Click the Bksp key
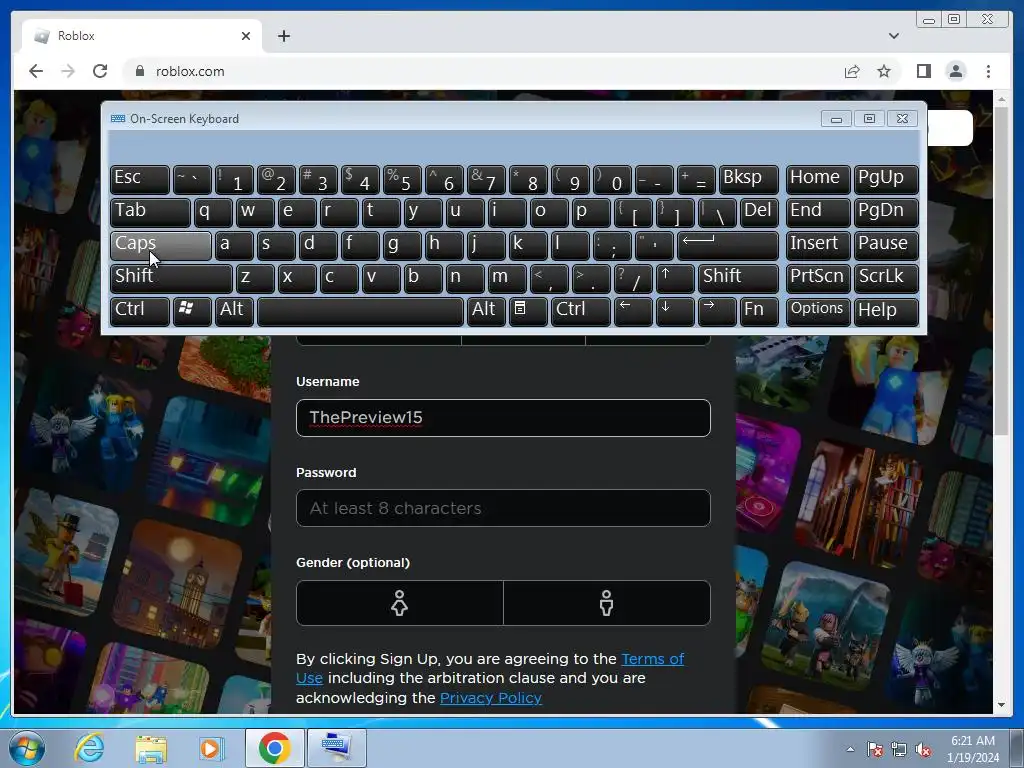The image size is (1024, 768). (x=748, y=179)
